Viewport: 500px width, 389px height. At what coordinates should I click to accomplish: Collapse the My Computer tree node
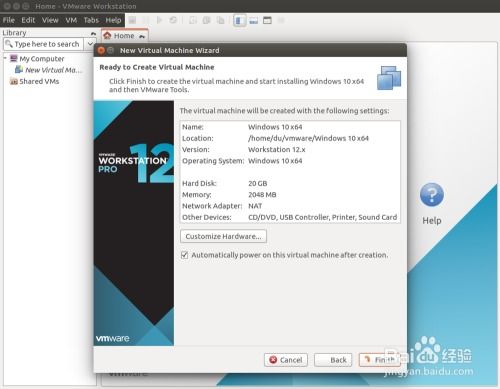coord(5,58)
